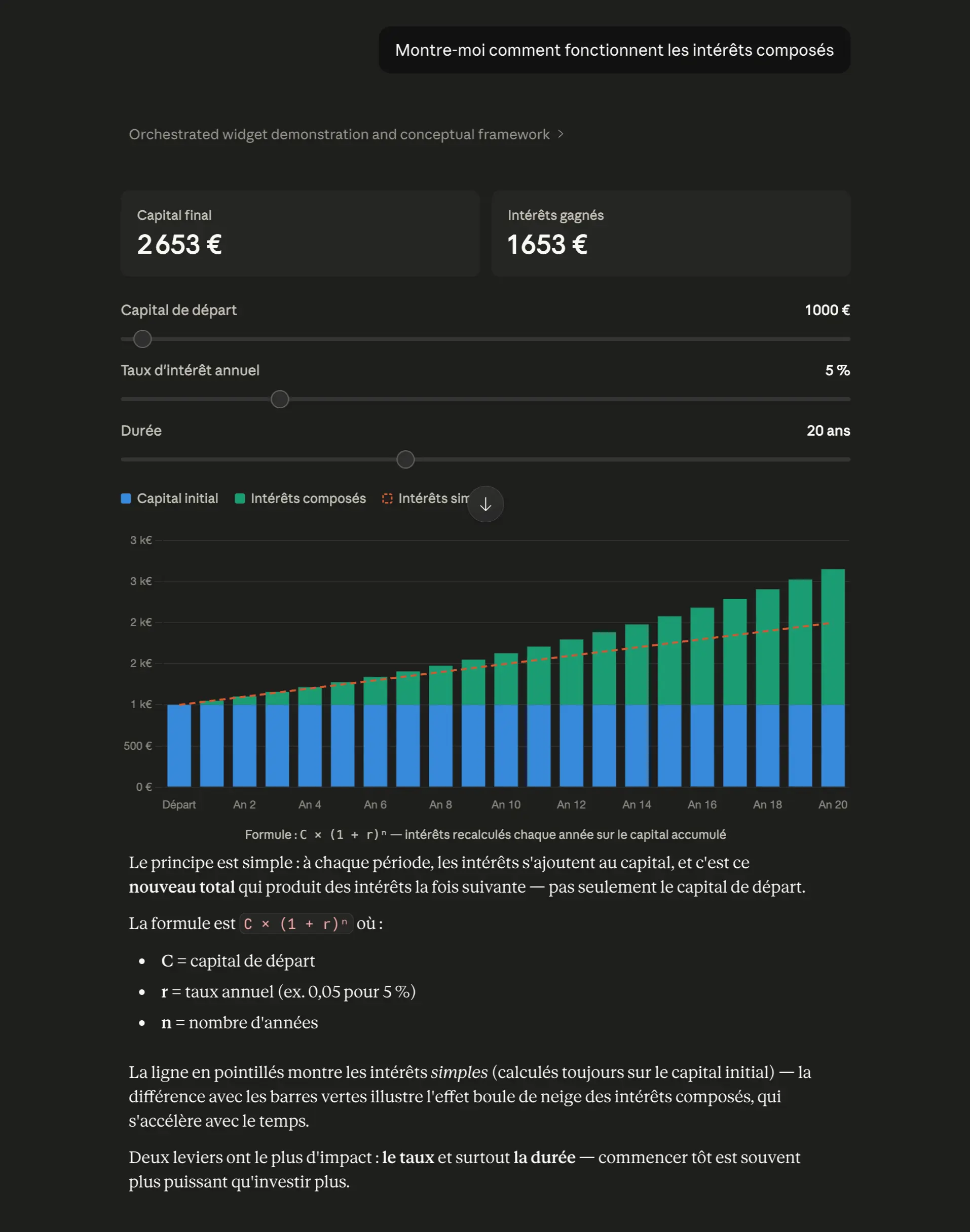Click the user message bubble about intérêts composés
Viewport: 970px width, 1232px height.
point(614,50)
